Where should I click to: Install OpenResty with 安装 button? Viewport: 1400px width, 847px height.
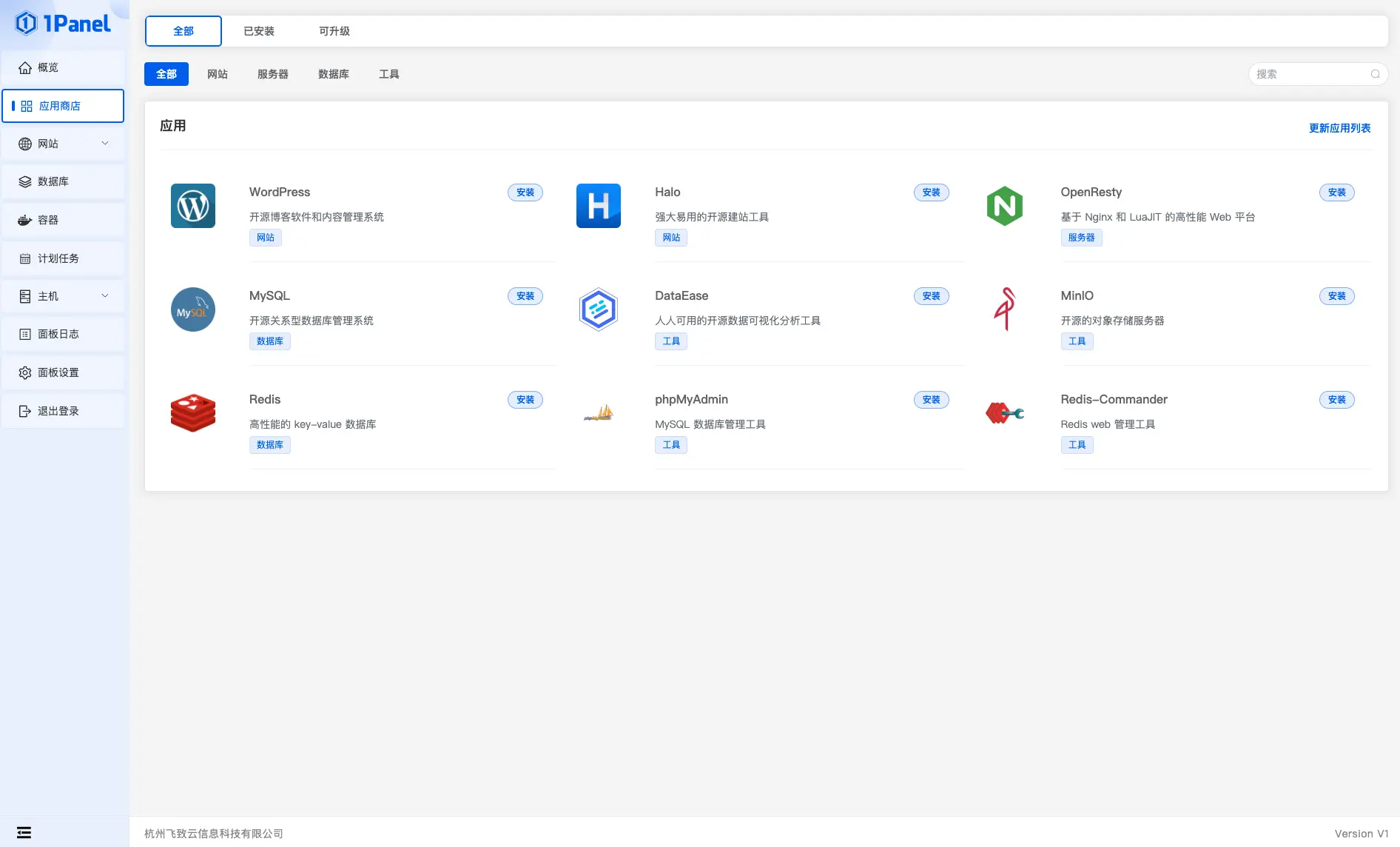click(x=1337, y=192)
